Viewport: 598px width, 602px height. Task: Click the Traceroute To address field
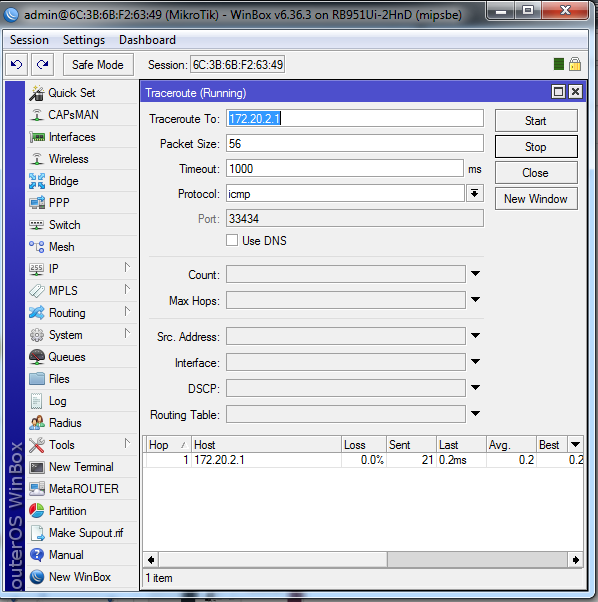coord(355,118)
